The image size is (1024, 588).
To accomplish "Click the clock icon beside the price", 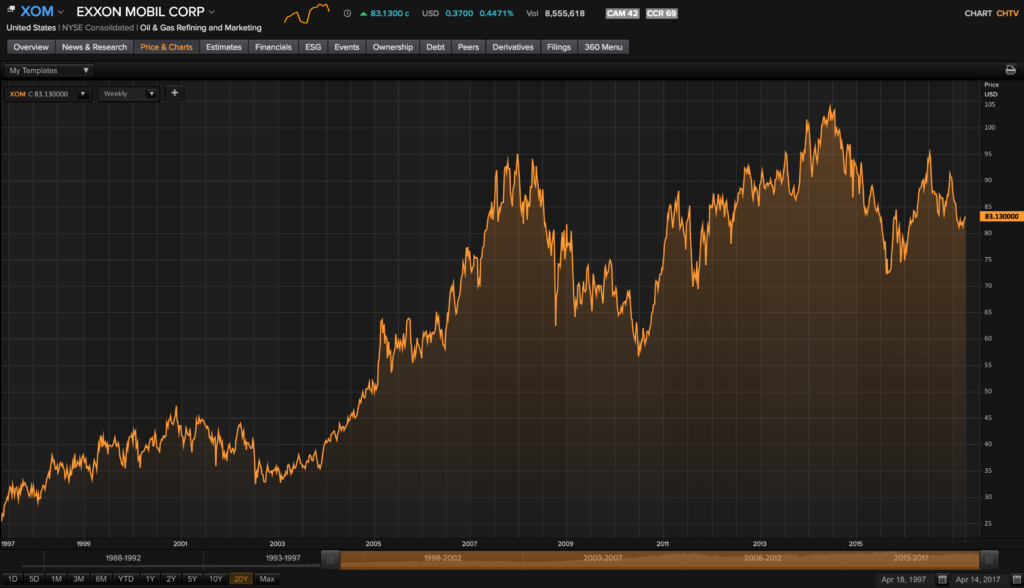I will pyautogui.click(x=347, y=14).
